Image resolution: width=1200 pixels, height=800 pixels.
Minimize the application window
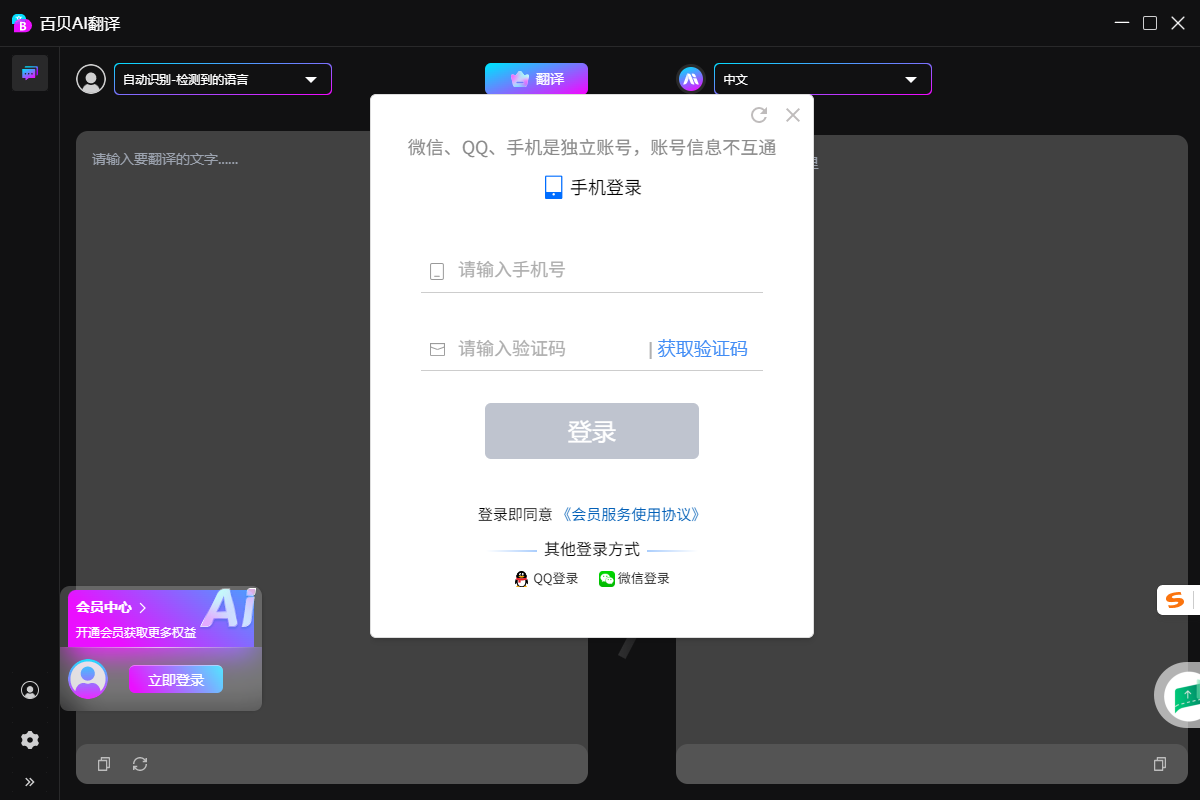[x=1121, y=23]
